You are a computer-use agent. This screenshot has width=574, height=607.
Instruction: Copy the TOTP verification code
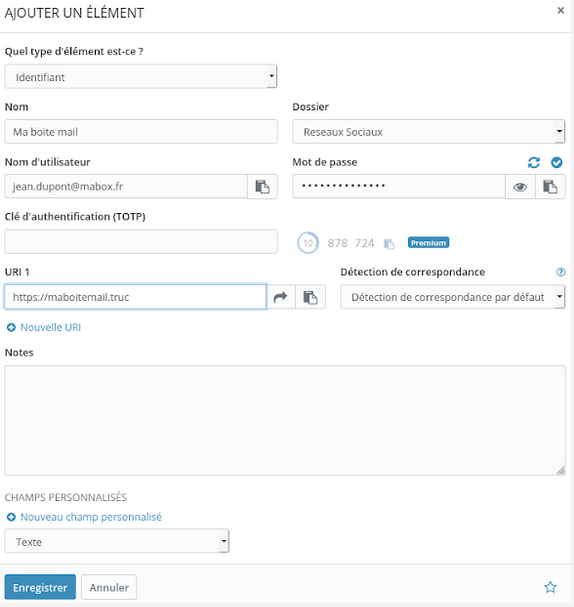coord(389,243)
